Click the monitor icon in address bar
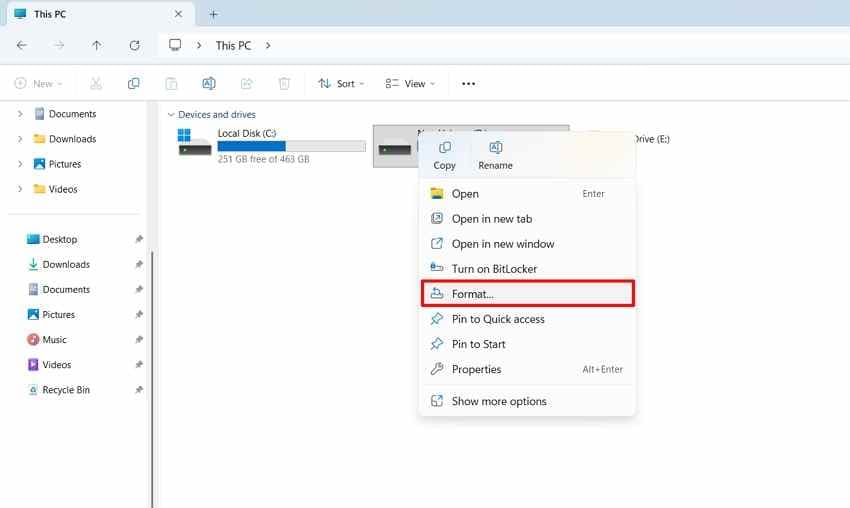Viewport: 850px width, 508px height. click(x=175, y=45)
